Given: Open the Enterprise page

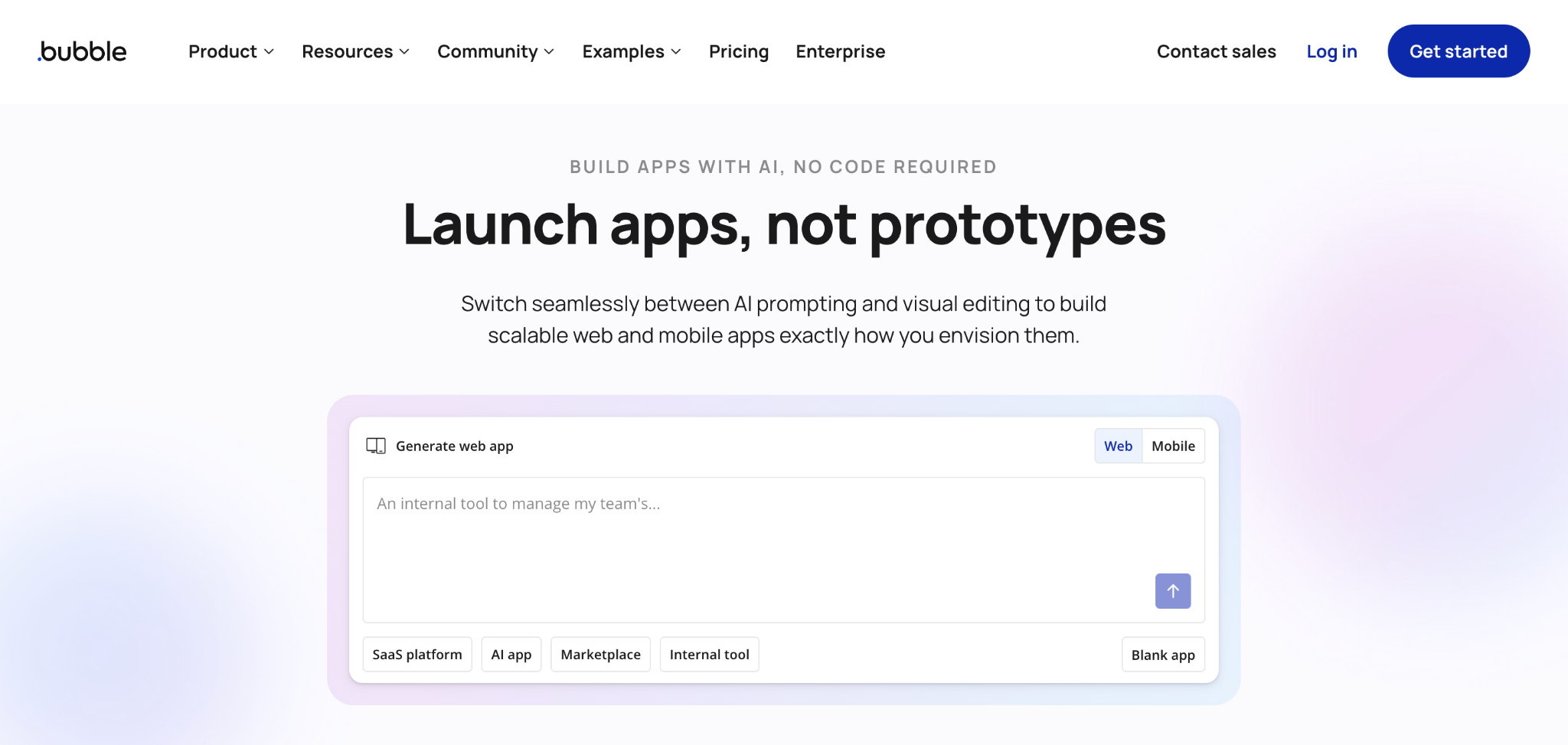Looking at the screenshot, I should (841, 51).
